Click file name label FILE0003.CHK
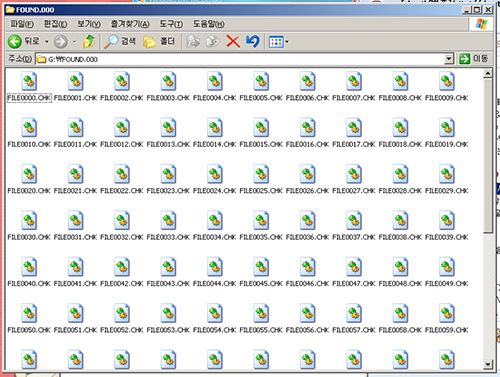The height and width of the screenshot is (377, 500). (168, 98)
